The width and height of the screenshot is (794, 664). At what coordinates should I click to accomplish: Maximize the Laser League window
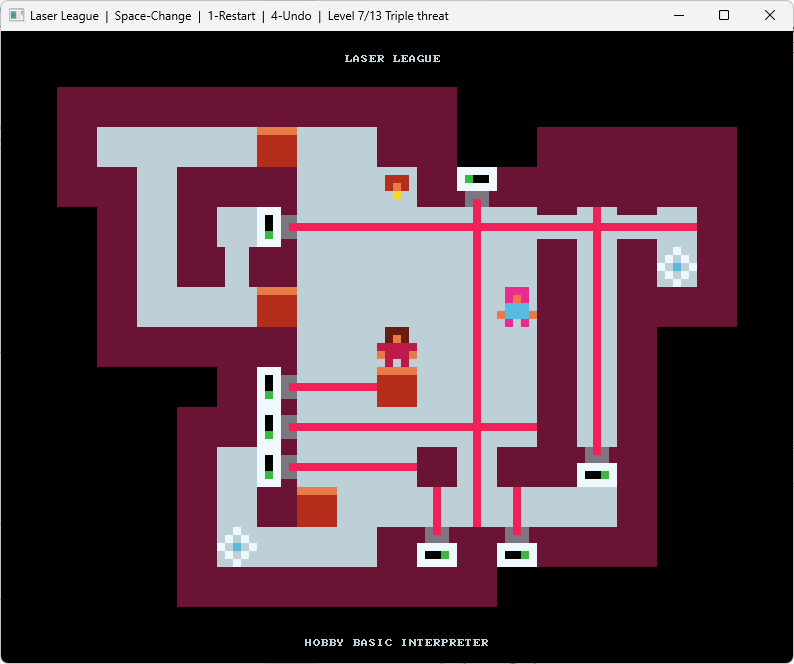(724, 15)
